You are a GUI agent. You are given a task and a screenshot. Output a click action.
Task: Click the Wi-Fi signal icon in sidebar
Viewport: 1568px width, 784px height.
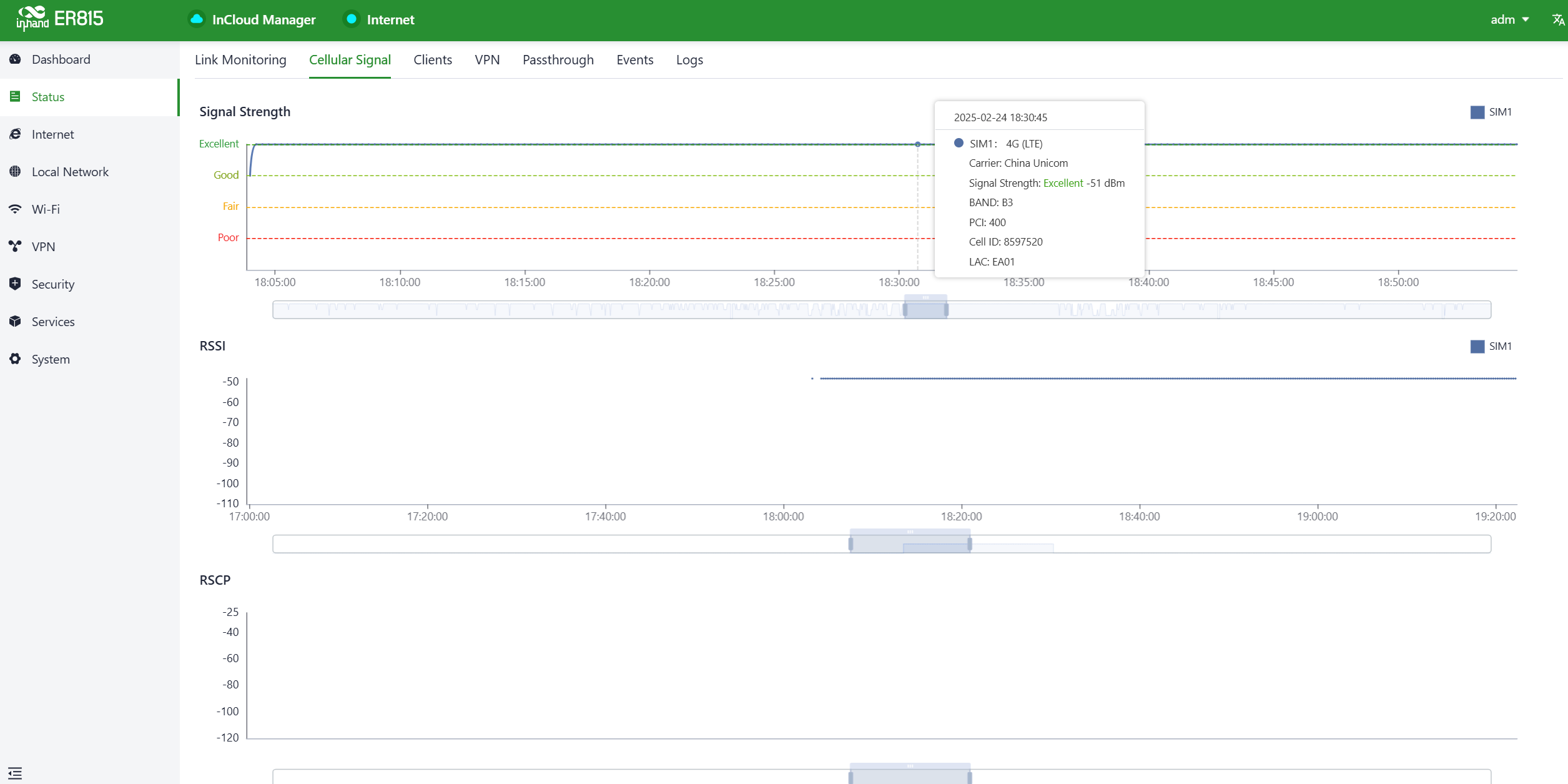pos(16,209)
